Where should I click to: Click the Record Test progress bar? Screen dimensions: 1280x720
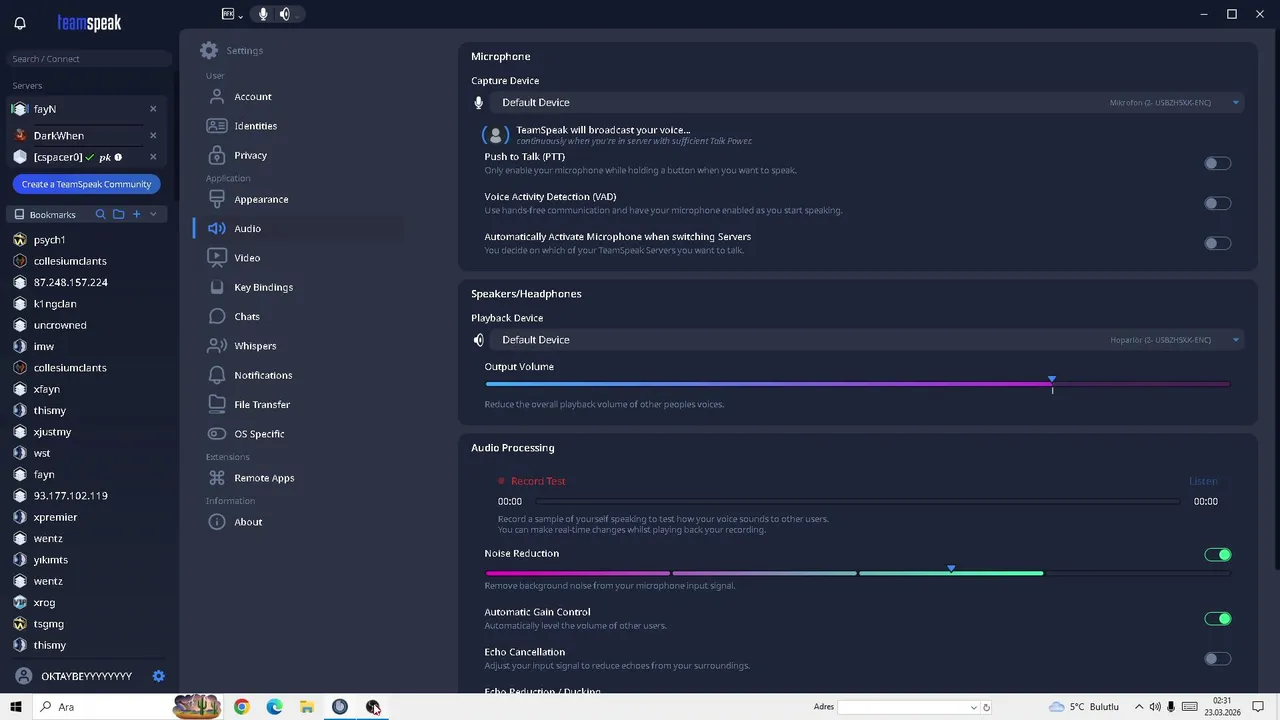click(858, 501)
